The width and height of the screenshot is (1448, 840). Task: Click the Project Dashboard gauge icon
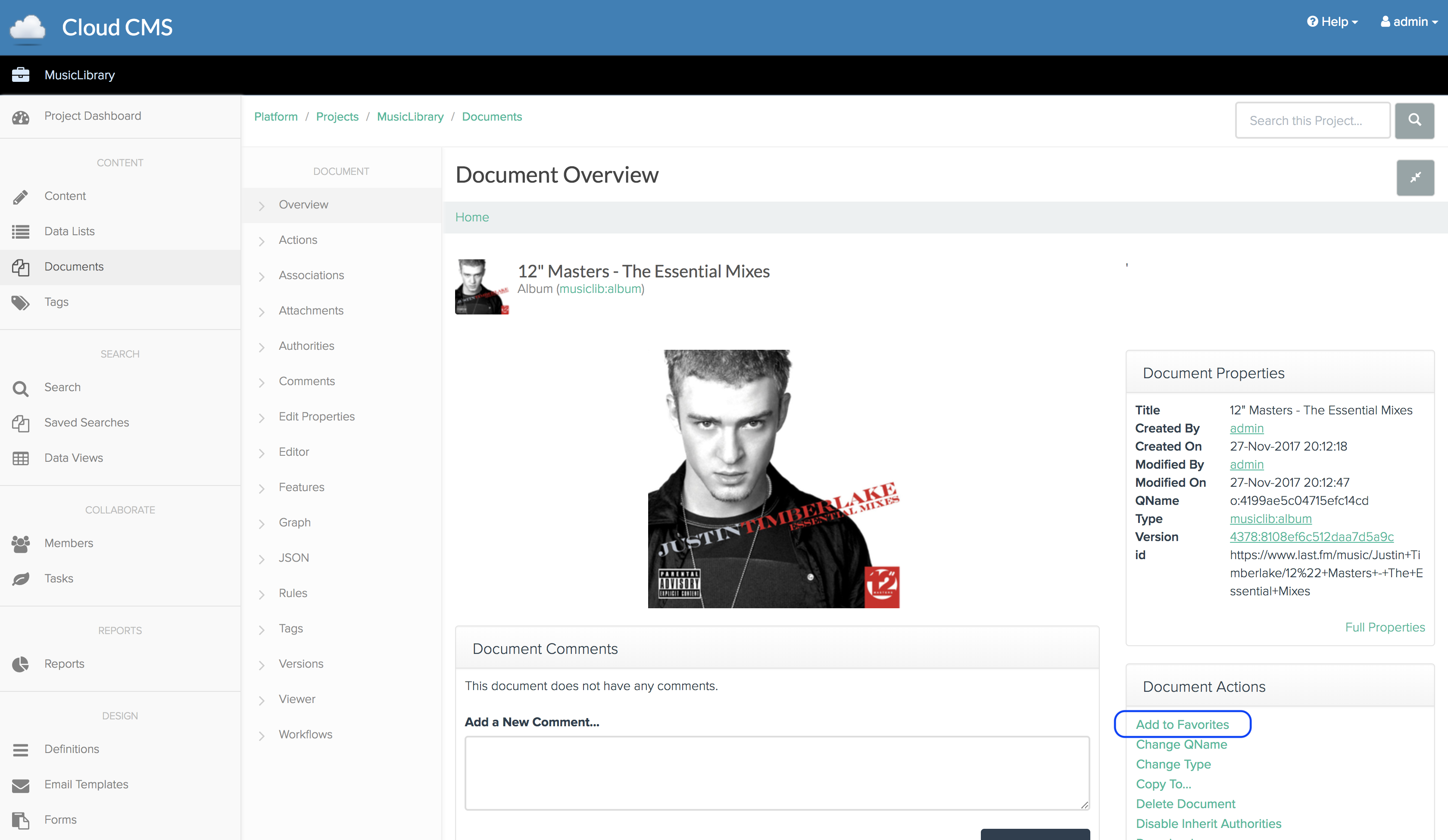[x=21, y=117]
